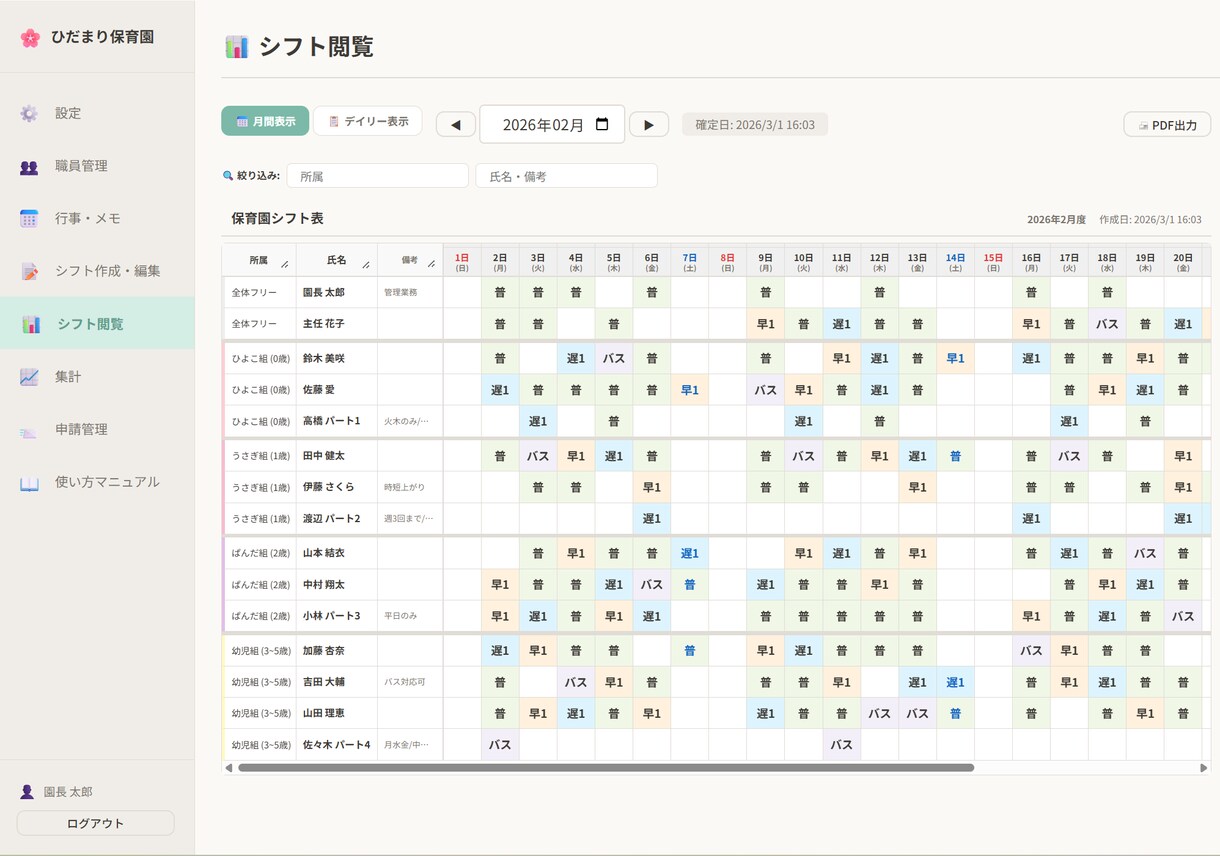Click the gear icon beside 設定
Screen dimensions: 1220x856
(x=29, y=113)
